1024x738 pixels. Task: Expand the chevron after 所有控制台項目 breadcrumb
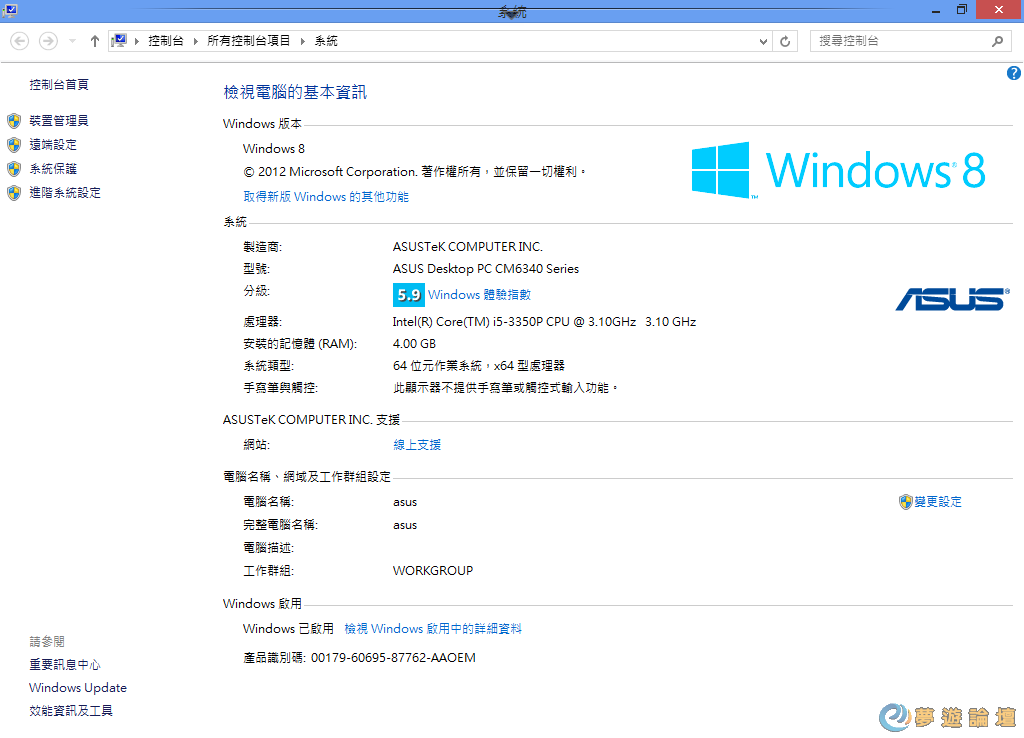point(302,41)
